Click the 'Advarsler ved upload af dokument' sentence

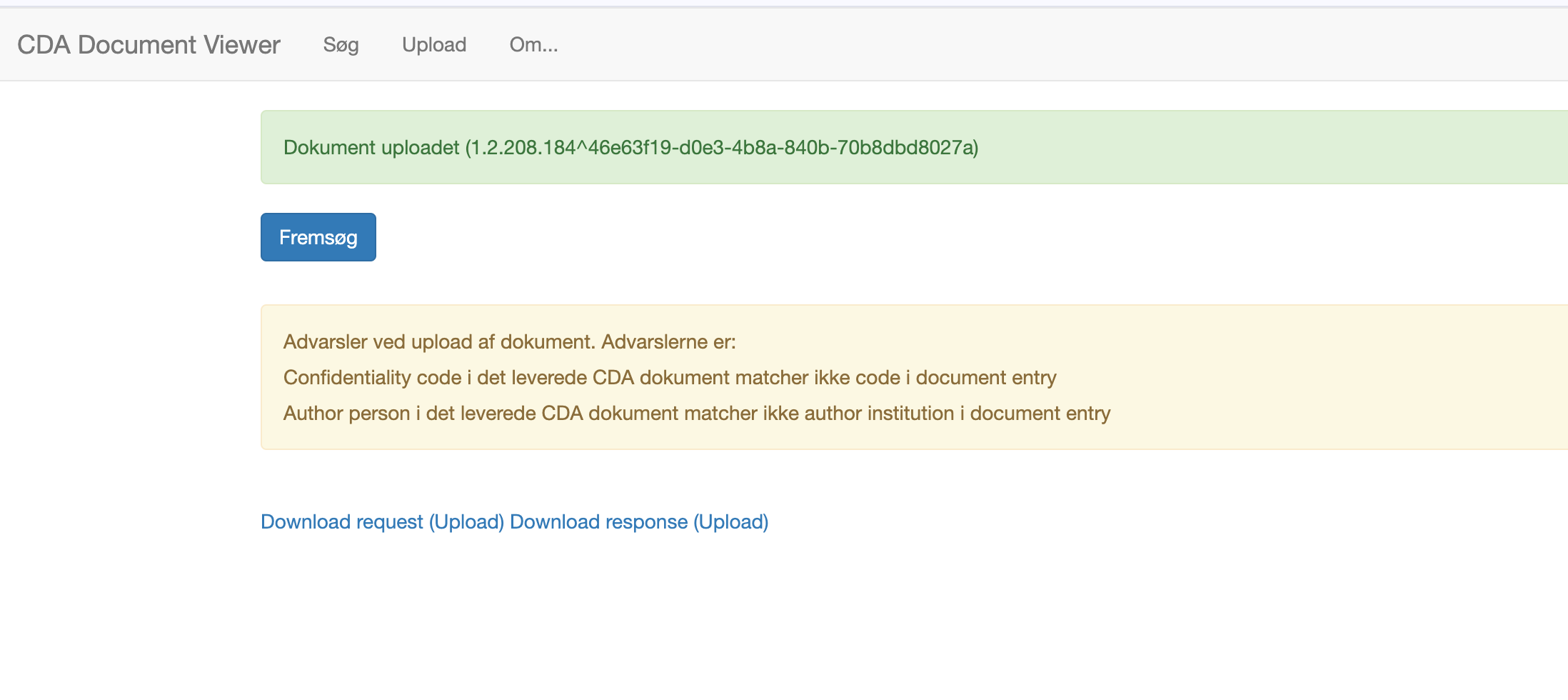438,342
